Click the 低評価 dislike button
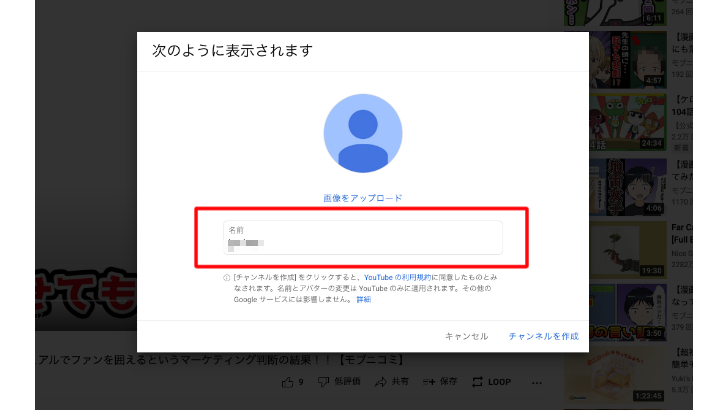This screenshot has height=410, width=728. tap(339, 382)
